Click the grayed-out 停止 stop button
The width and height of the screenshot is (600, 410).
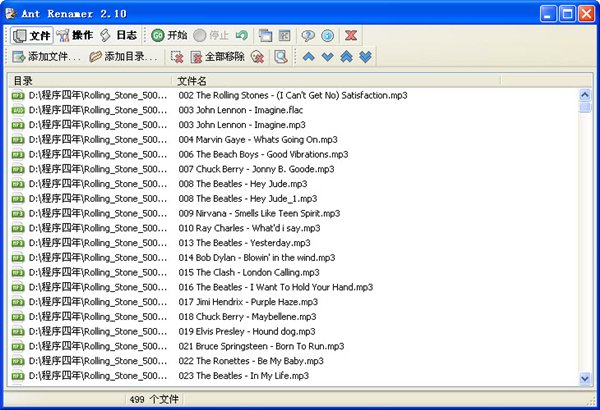[211, 36]
